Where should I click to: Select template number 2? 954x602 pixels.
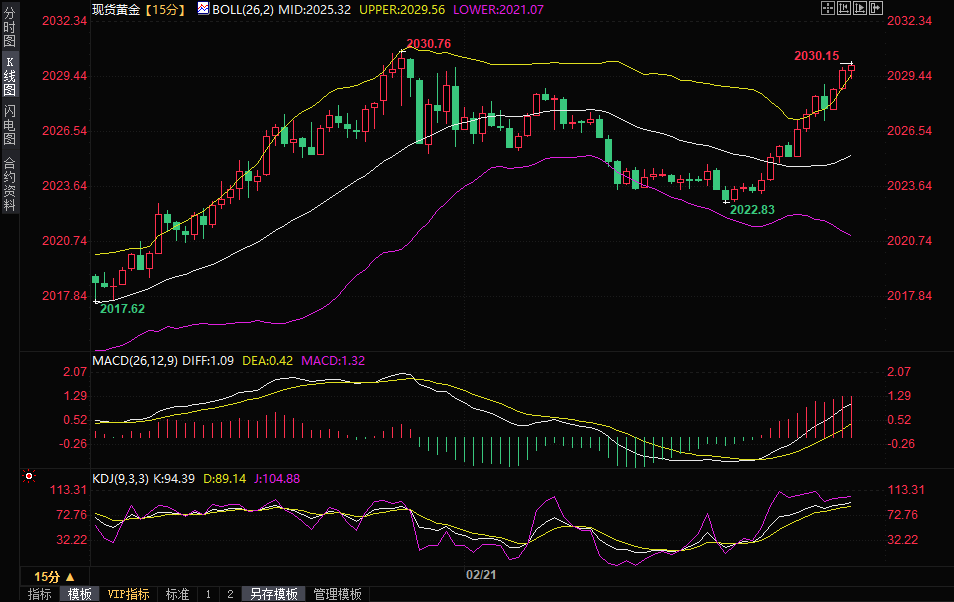point(230,594)
